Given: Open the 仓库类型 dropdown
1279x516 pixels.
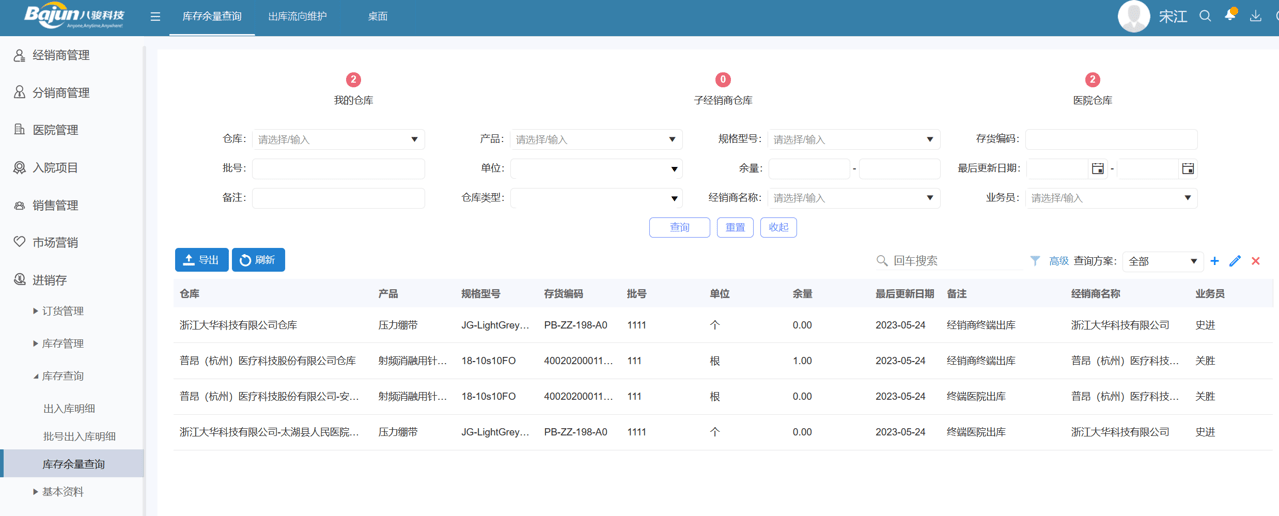Looking at the screenshot, I should pos(596,198).
